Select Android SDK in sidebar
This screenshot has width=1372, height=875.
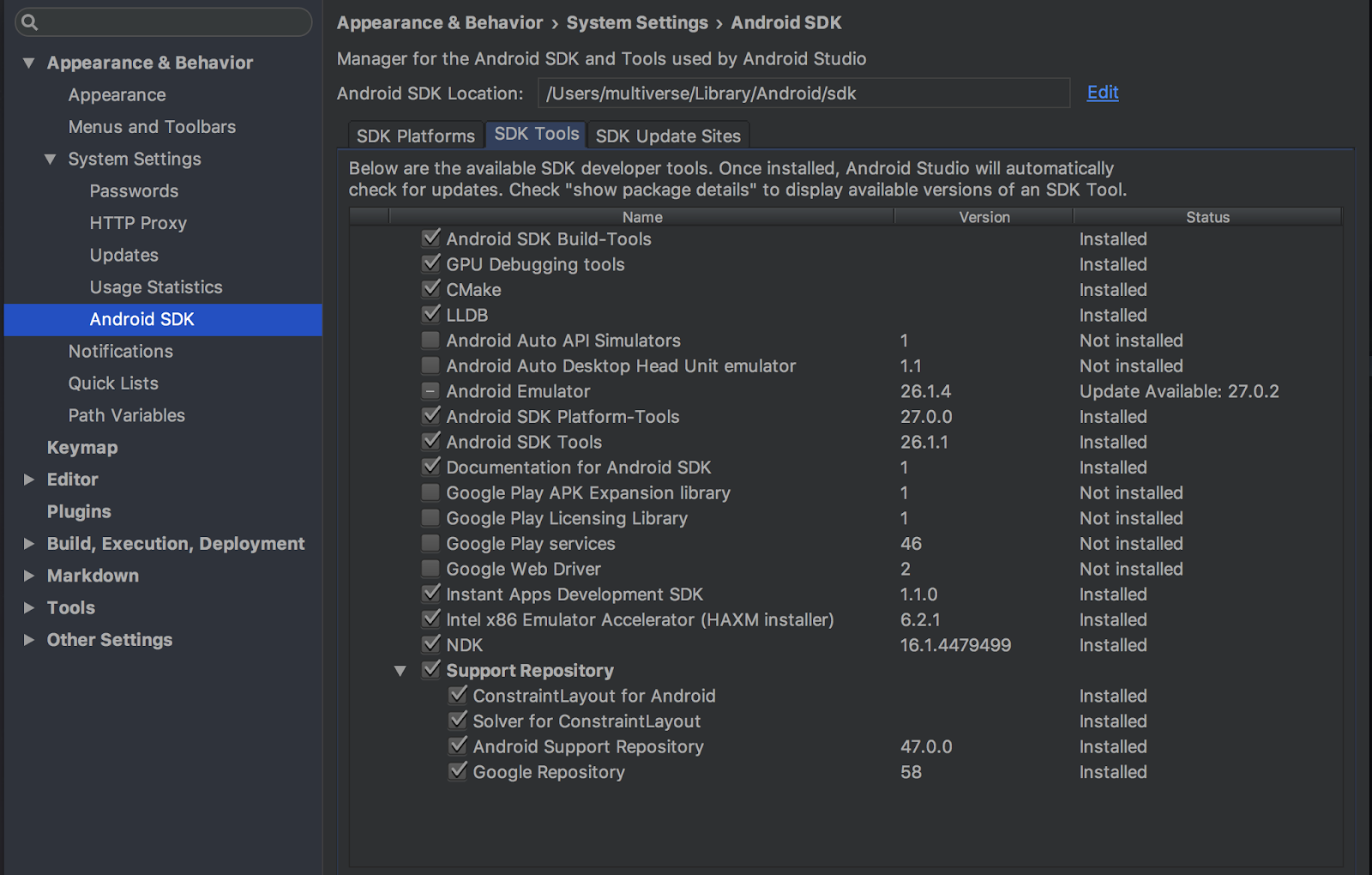pyautogui.click(x=163, y=319)
